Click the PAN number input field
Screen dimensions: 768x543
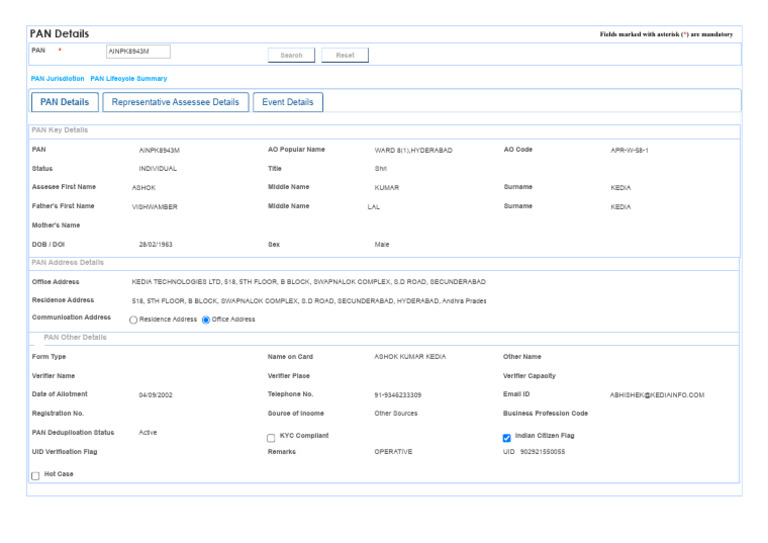[x=138, y=51]
